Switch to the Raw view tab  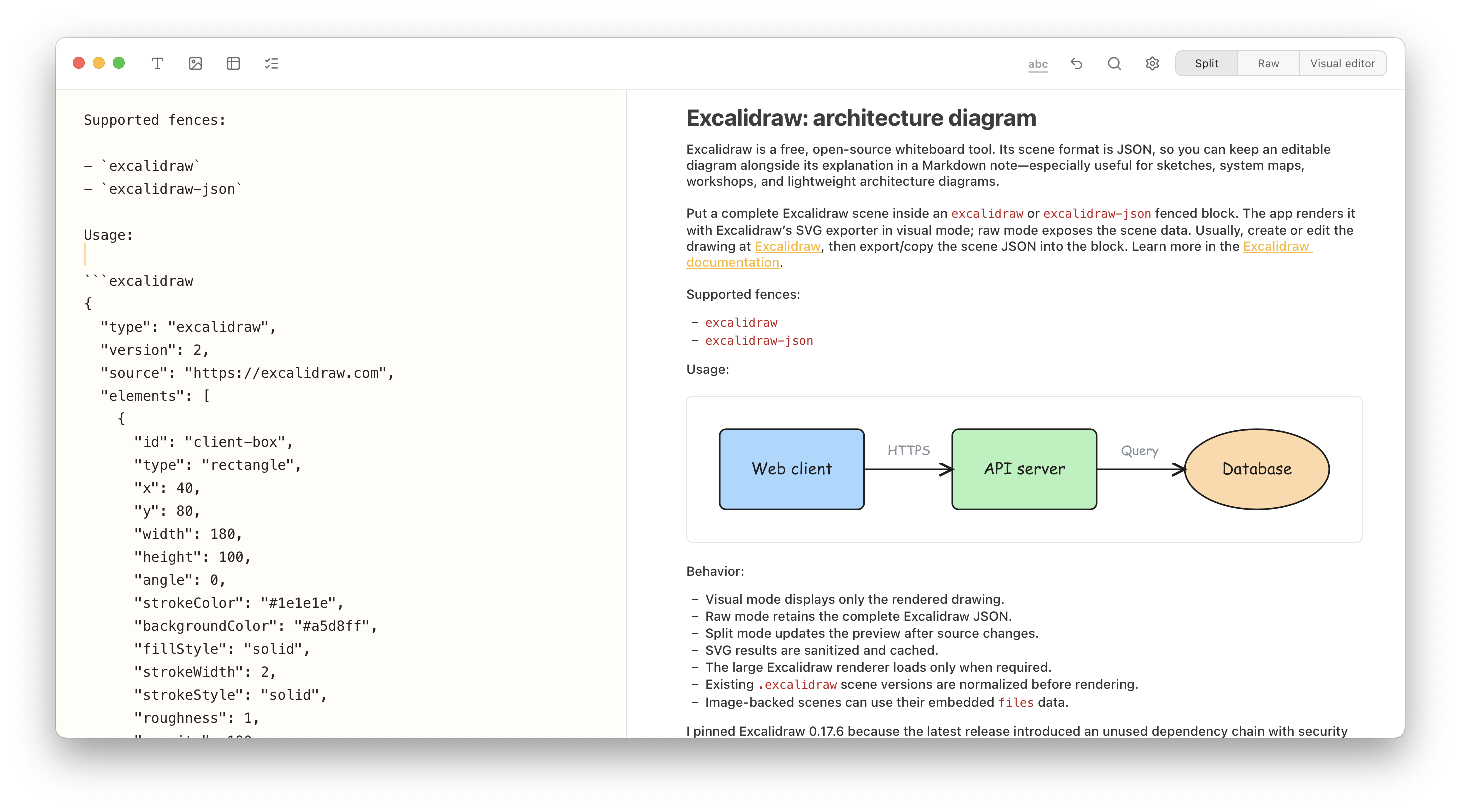pyautogui.click(x=1268, y=63)
